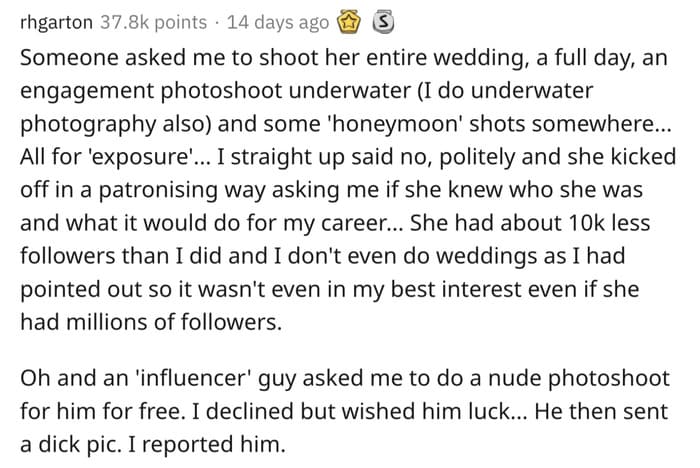700x468 pixels.
Task: Click the phrase 'engagement photoshoot underwater'
Action: pyautogui.click(x=215, y=91)
